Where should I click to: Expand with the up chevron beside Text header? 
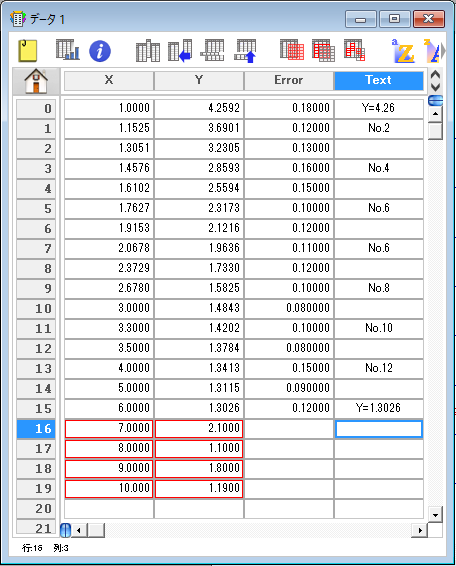click(x=435, y=75)
